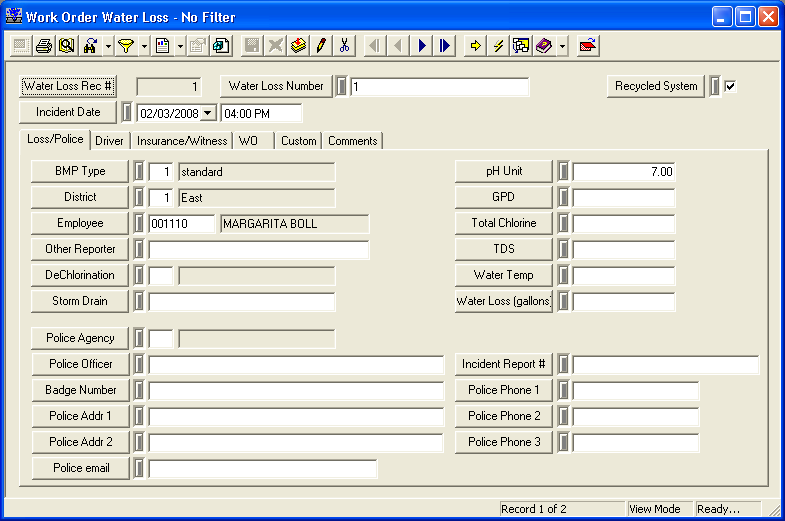Click the grayed X delete icon
Image resolution: width=785 pixels, height=521 pixels.
coord(275,46)
